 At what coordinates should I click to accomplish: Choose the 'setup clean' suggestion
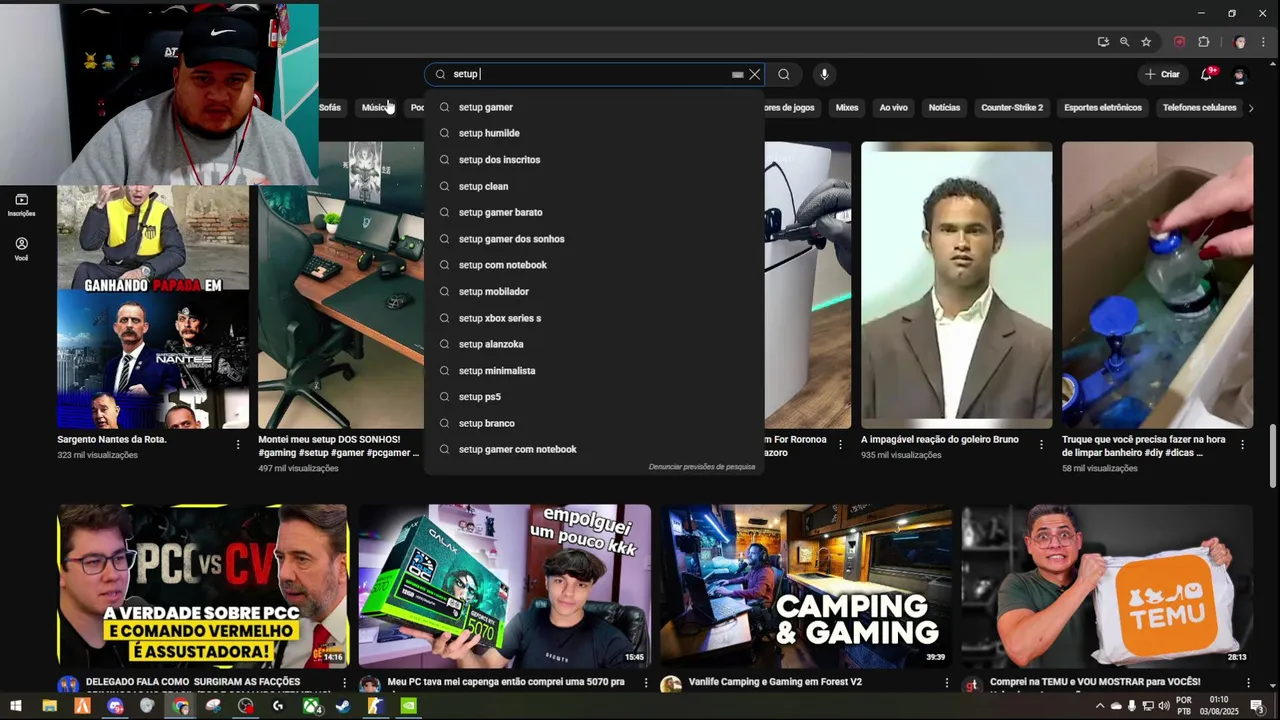(x=595, y=186)
